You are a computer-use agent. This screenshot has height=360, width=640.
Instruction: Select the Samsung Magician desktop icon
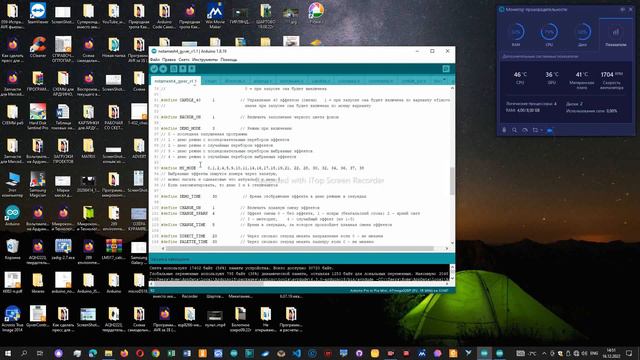[38, 184]
